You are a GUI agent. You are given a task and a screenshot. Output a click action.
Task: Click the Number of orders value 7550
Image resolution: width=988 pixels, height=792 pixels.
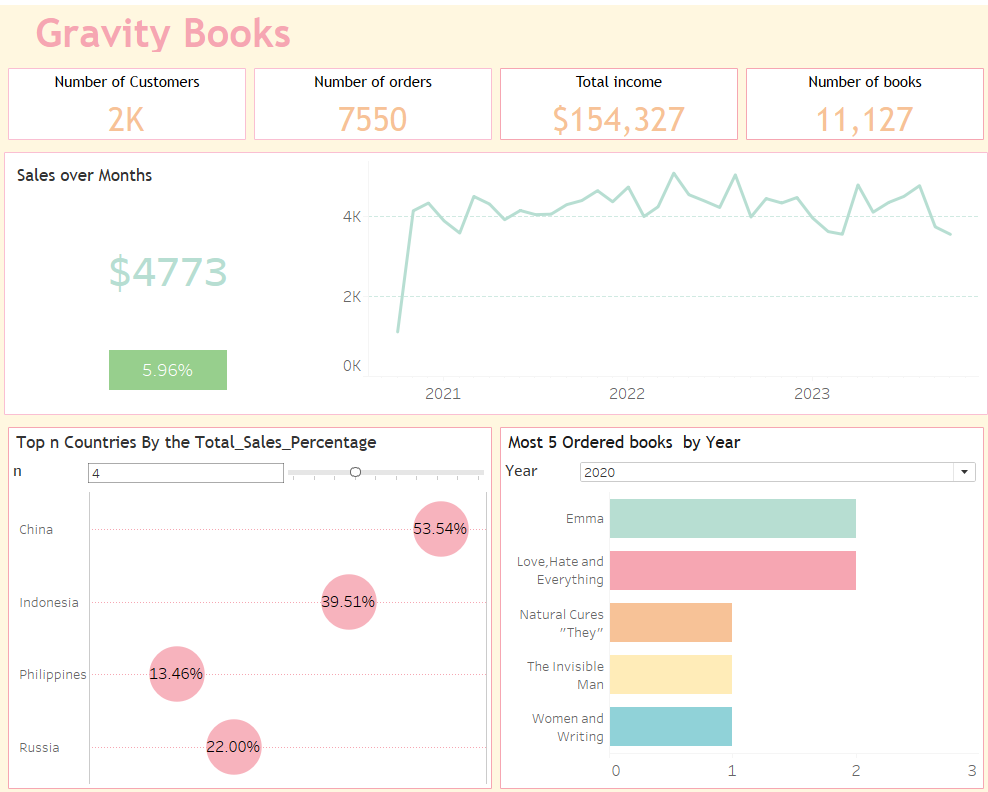tap(373, 120)
